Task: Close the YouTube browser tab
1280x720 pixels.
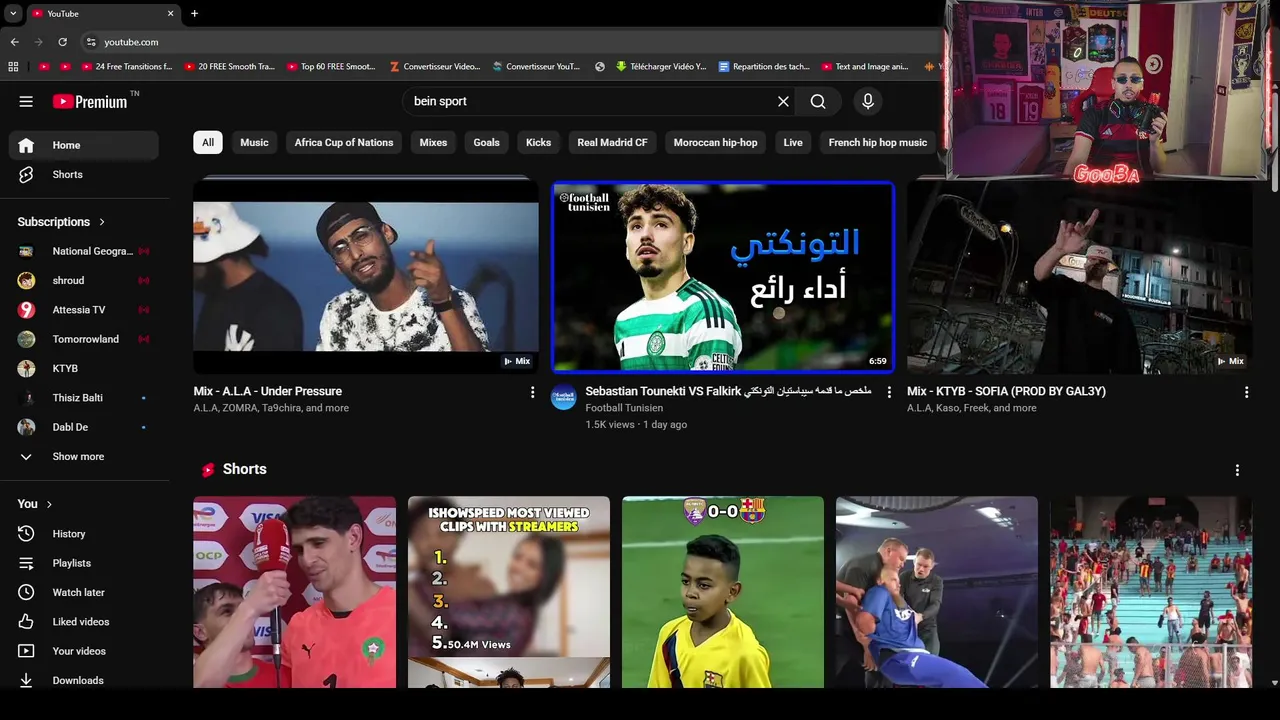Action: point(170,13)
